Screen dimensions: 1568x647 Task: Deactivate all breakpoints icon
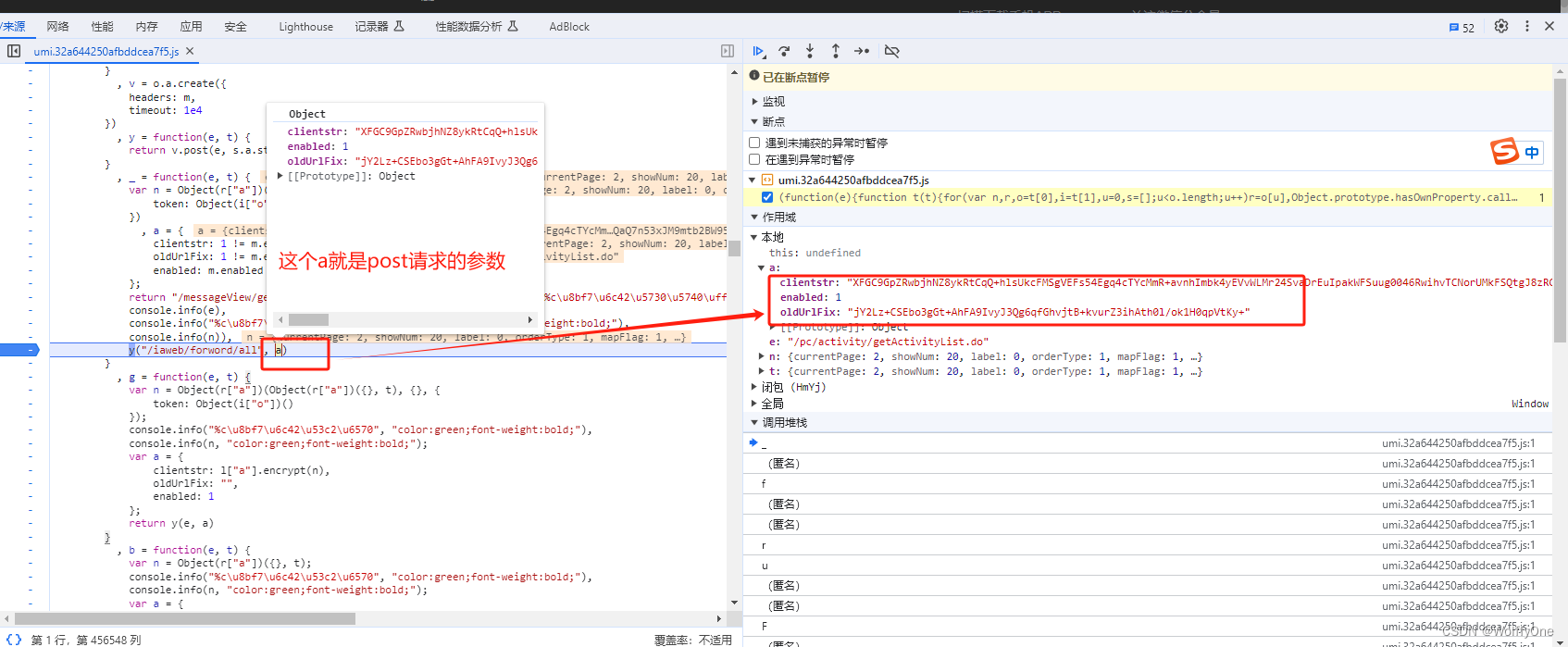click(x=892, y=51)
